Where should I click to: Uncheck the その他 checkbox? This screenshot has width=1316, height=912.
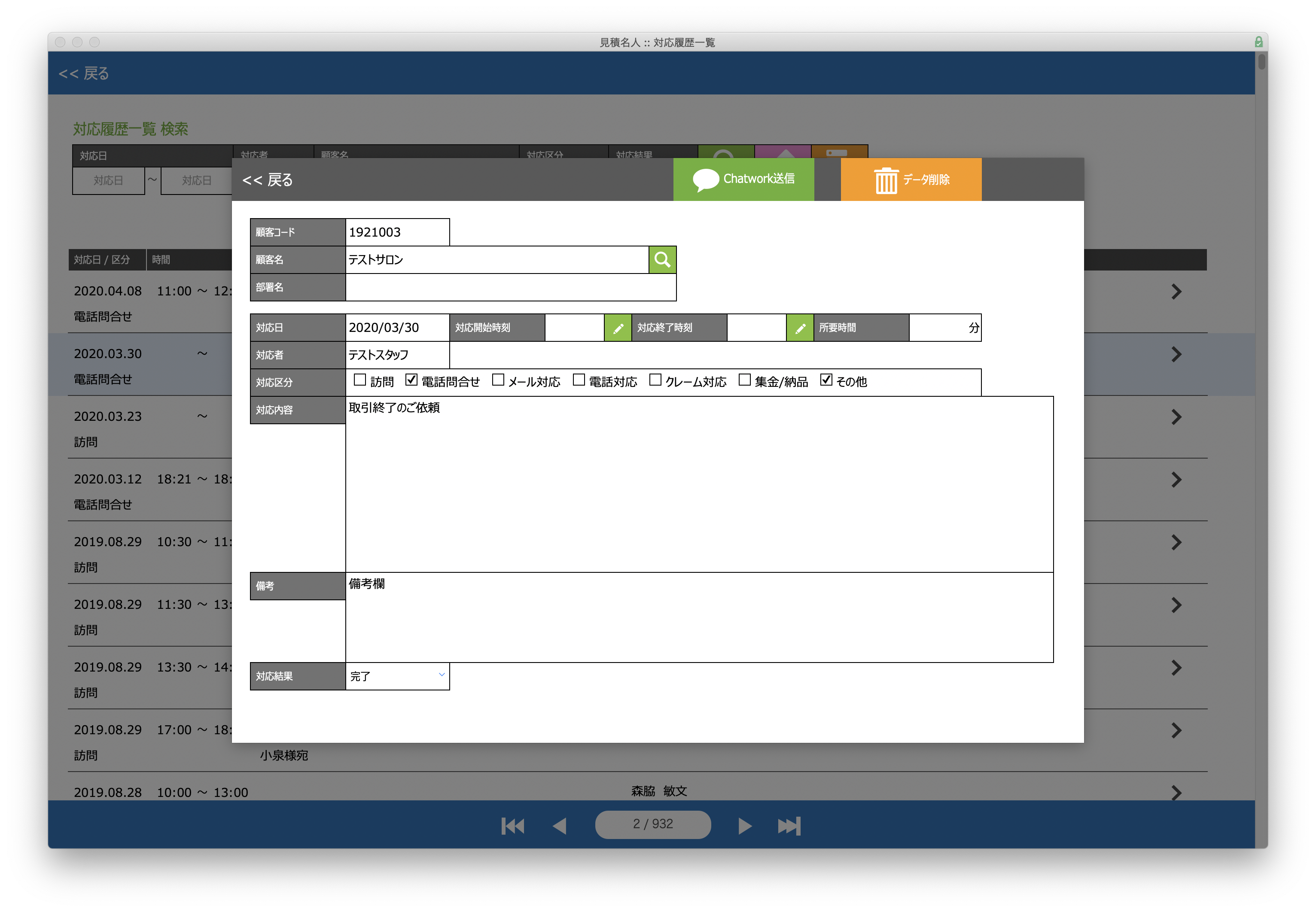[x=826, y=380]
